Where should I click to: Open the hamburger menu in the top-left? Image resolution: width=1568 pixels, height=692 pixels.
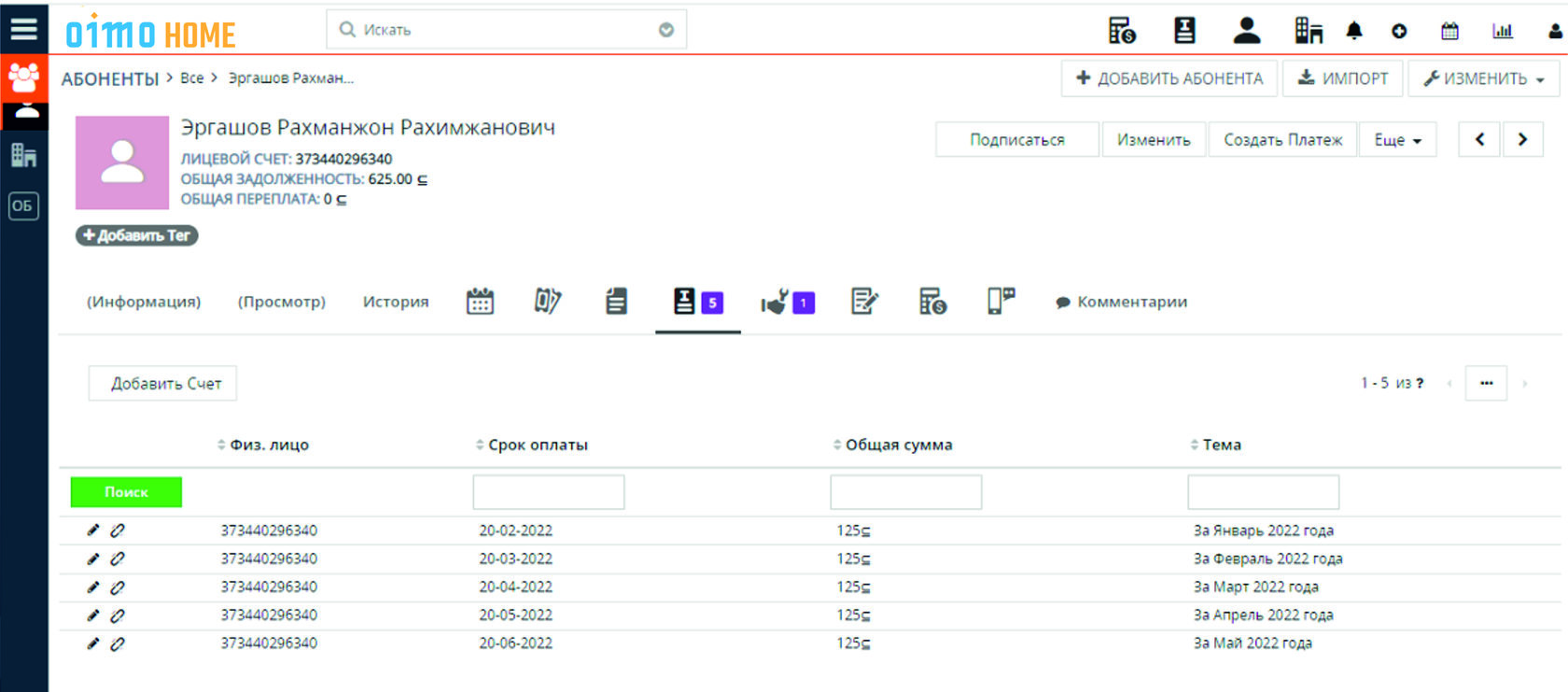23,29
